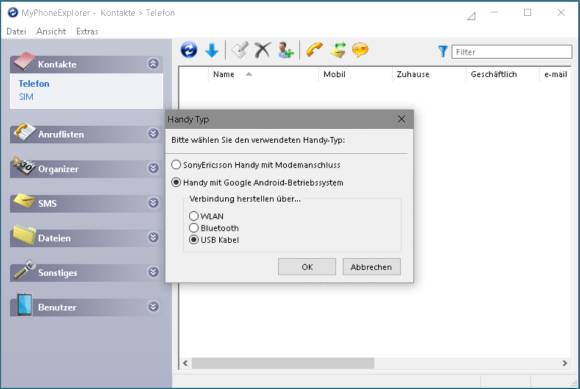580x389 pixels.
Task: Confirm with the OK button
Action: click(x=307, y=267)
